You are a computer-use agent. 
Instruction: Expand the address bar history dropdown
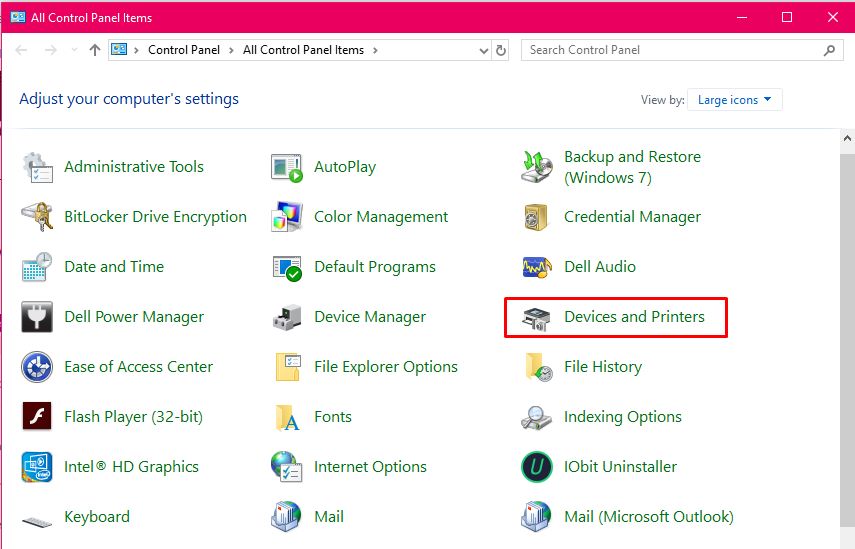[x=483, y=51]
